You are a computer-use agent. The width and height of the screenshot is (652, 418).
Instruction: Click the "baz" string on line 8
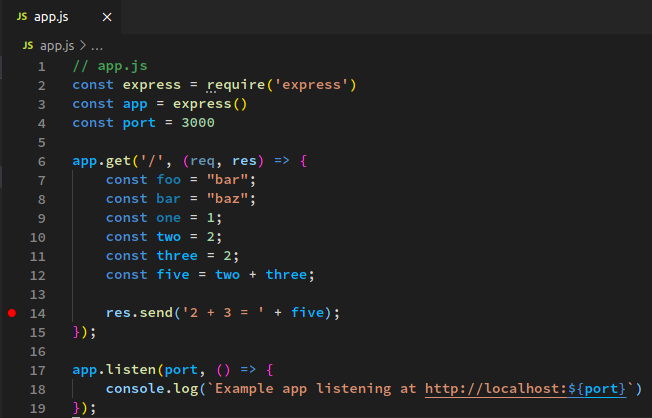coord(227,199)
